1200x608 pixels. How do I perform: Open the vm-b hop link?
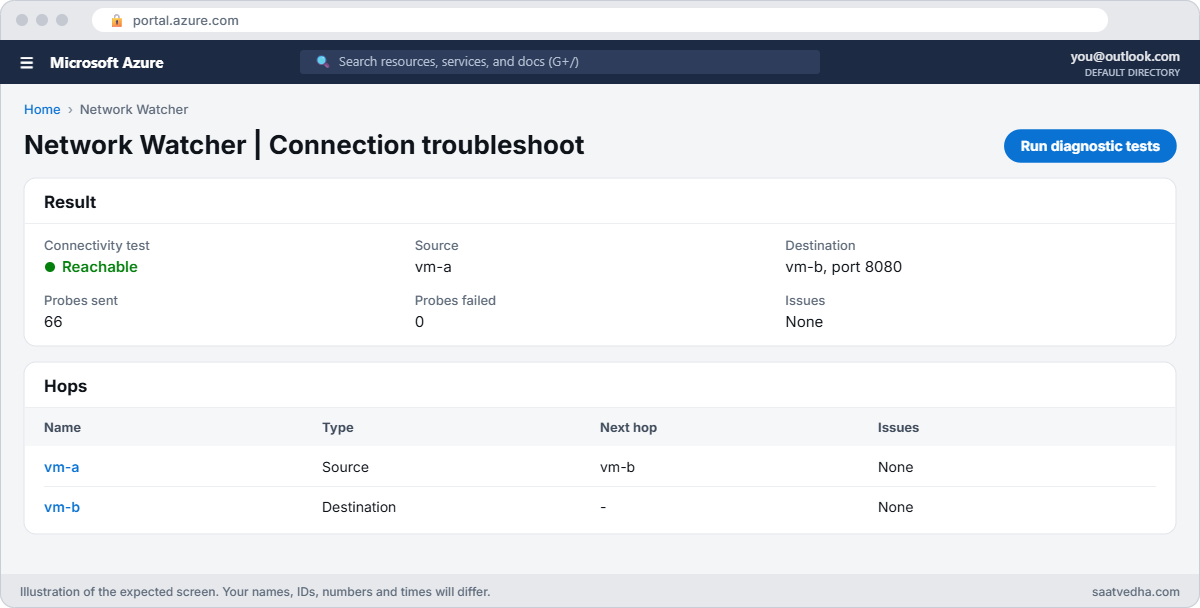(62, 507)
